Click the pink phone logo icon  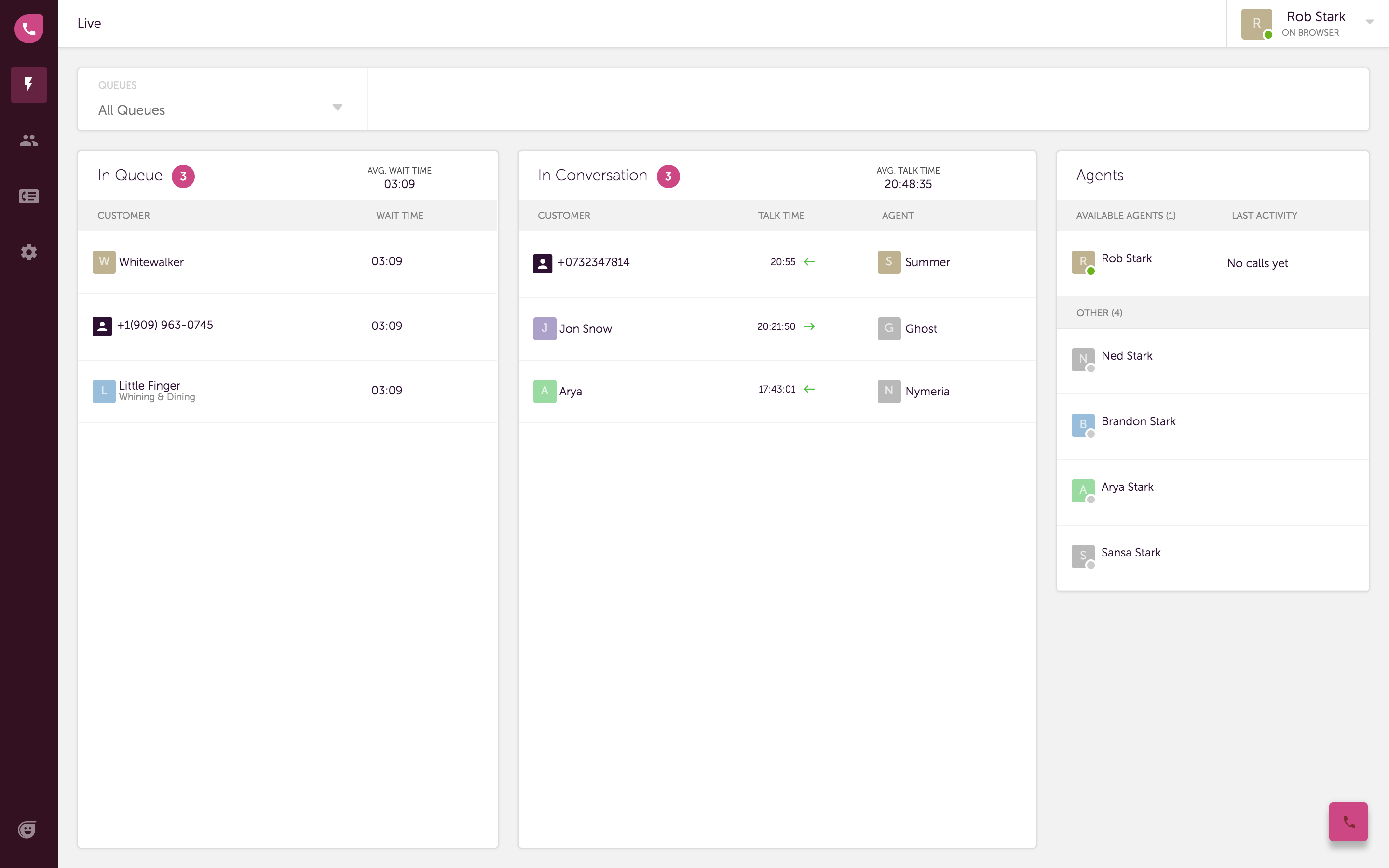point(29,29)
